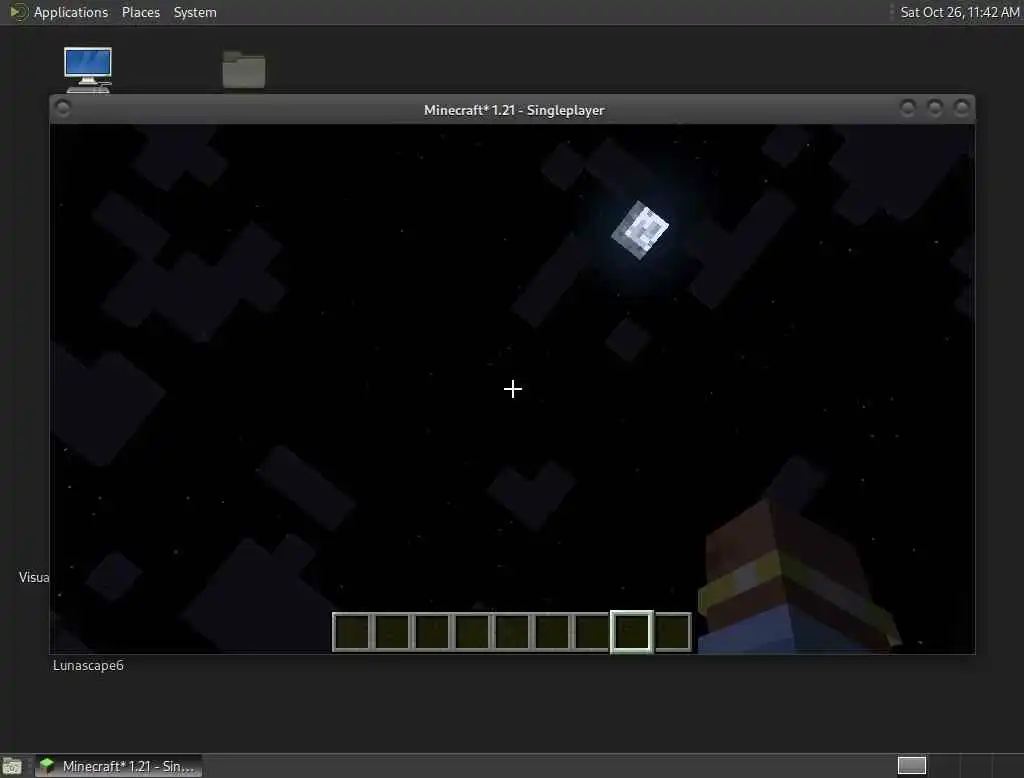Select the third hotbar slot
Image resolution: width=1024 pixels, height=778 pixels.
432,632
